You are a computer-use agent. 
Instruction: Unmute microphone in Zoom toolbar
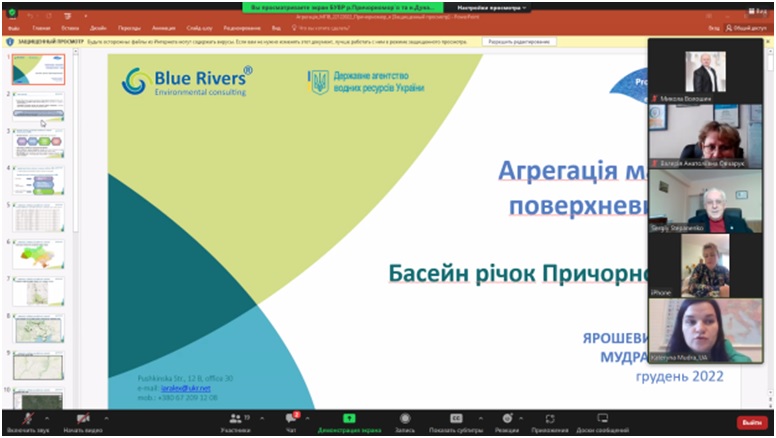(28, 419)
